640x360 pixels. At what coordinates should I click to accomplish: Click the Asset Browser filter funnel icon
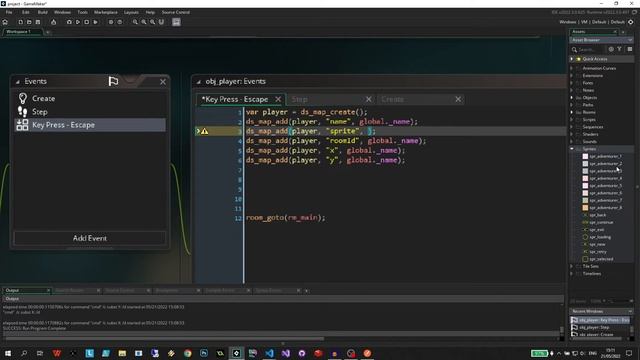pos(620,49)
